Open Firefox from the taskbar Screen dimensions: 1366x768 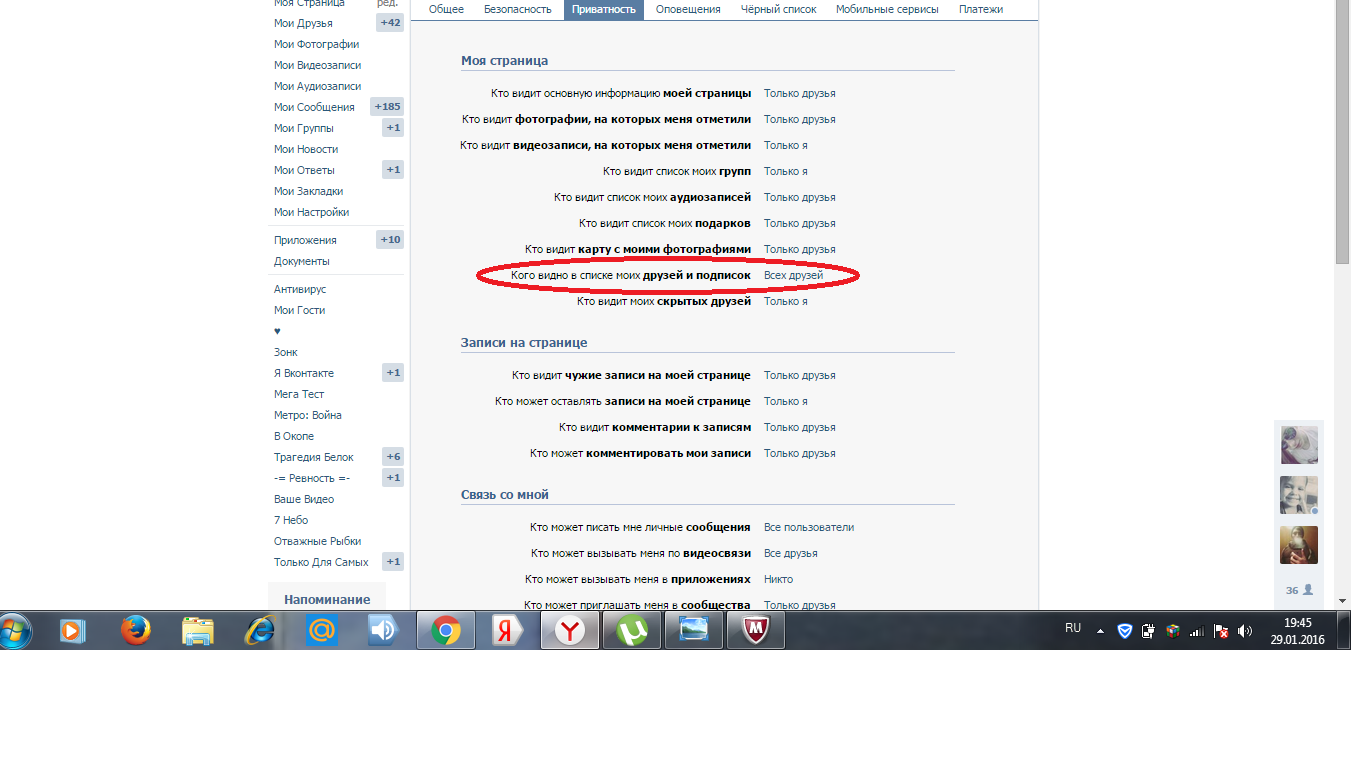[136, 631]
